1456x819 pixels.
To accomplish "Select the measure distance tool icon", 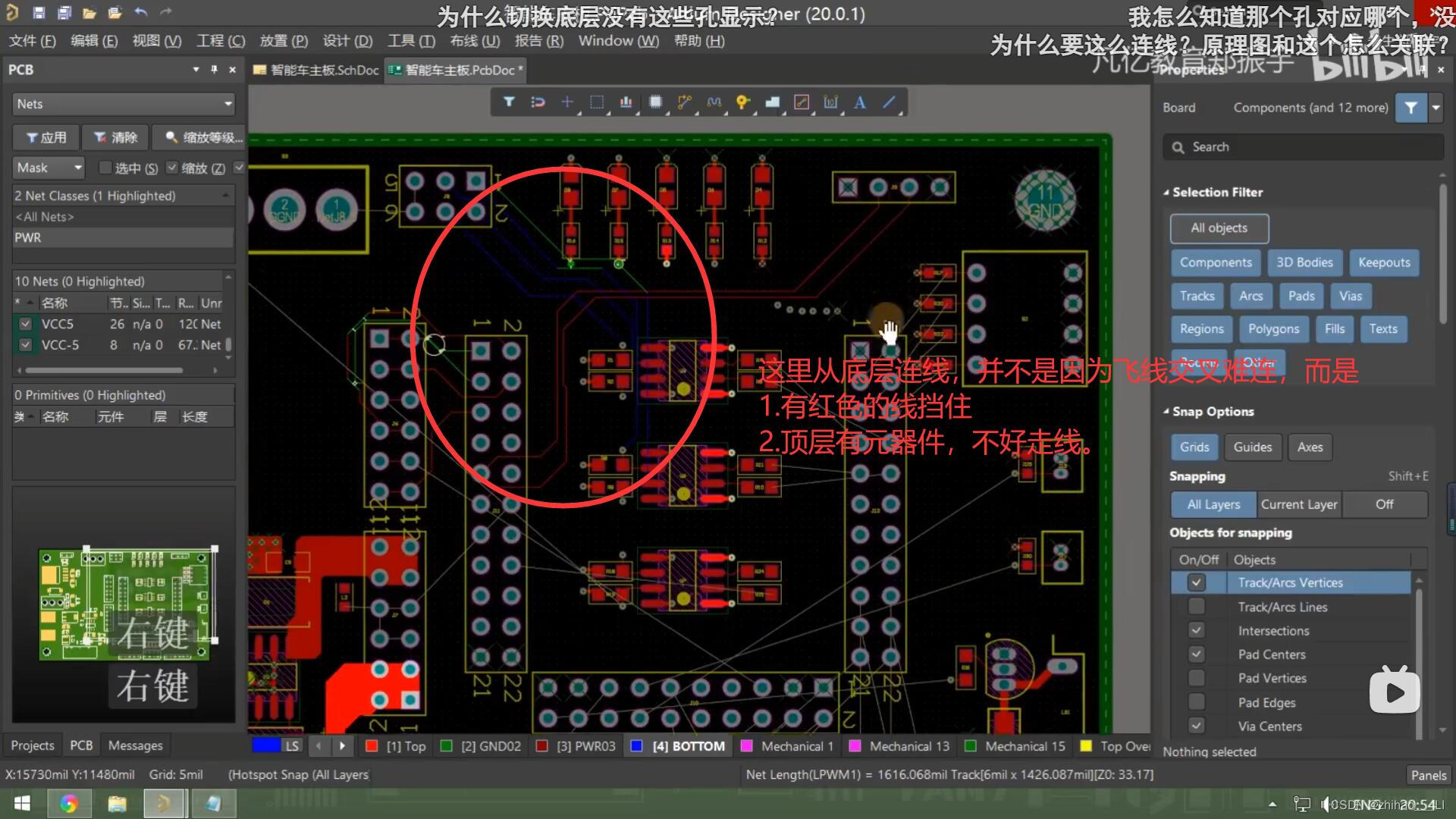I will coord(802,102).
